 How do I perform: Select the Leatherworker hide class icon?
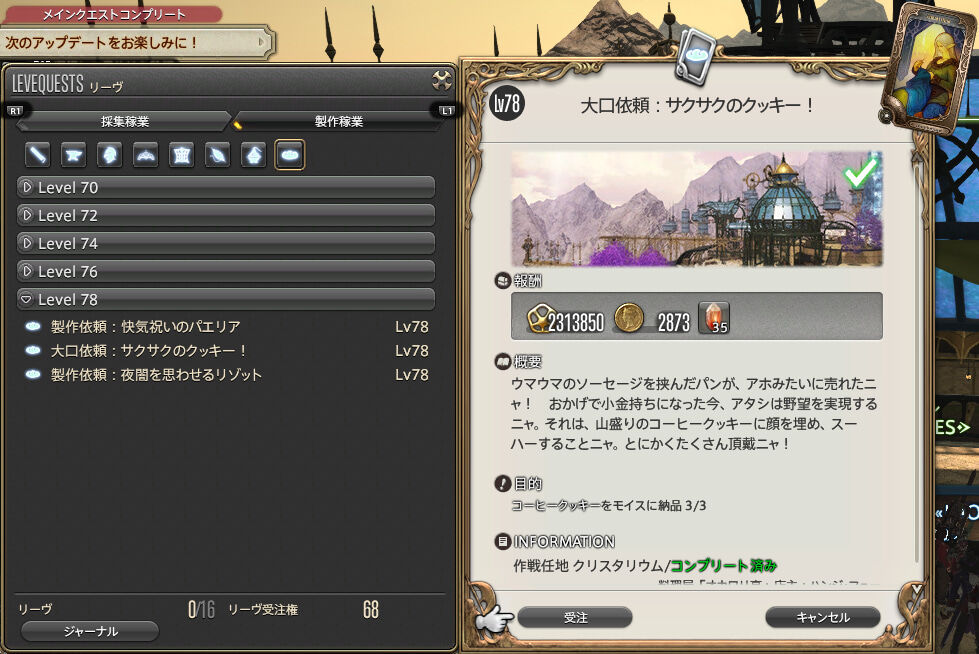182,154
